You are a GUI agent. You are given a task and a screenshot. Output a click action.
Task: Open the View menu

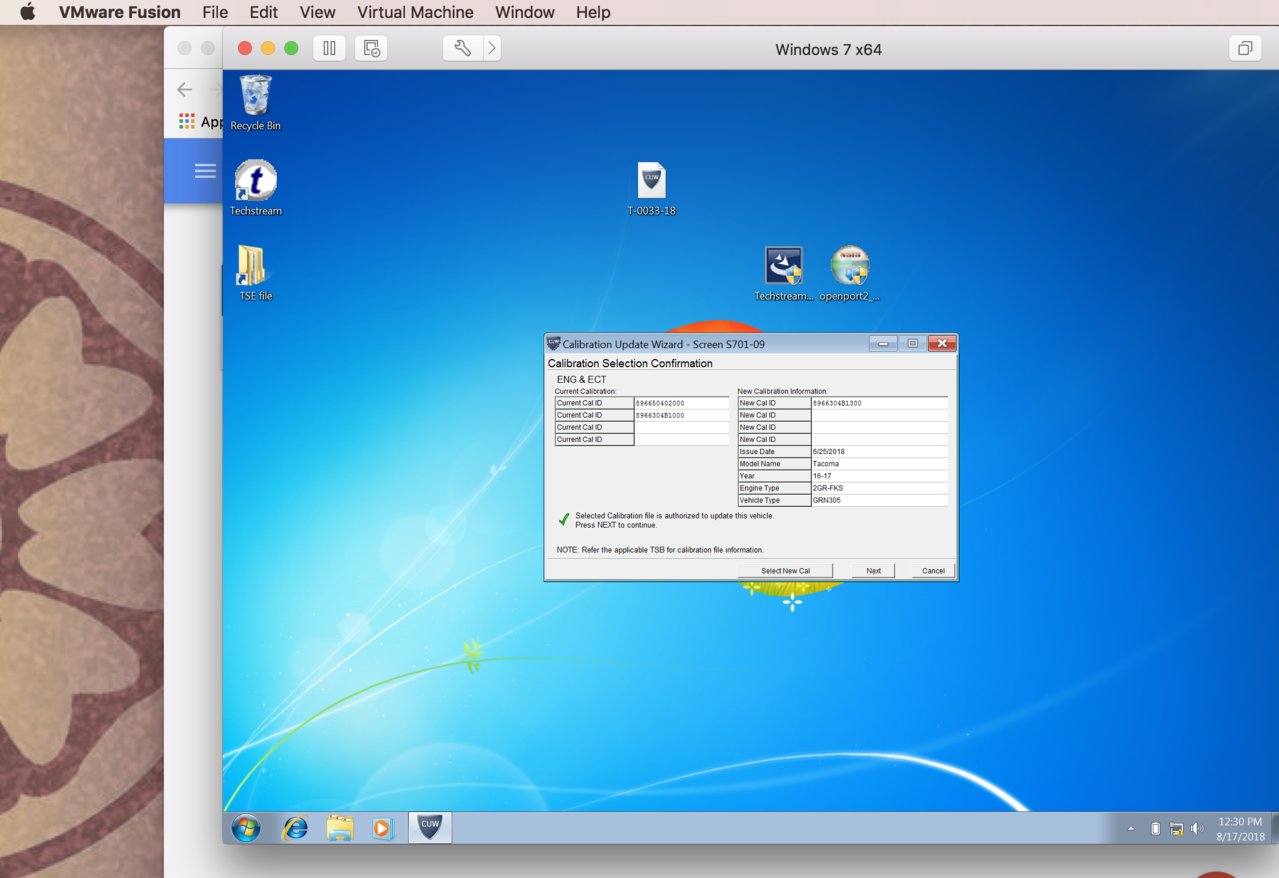click(318, 12)
